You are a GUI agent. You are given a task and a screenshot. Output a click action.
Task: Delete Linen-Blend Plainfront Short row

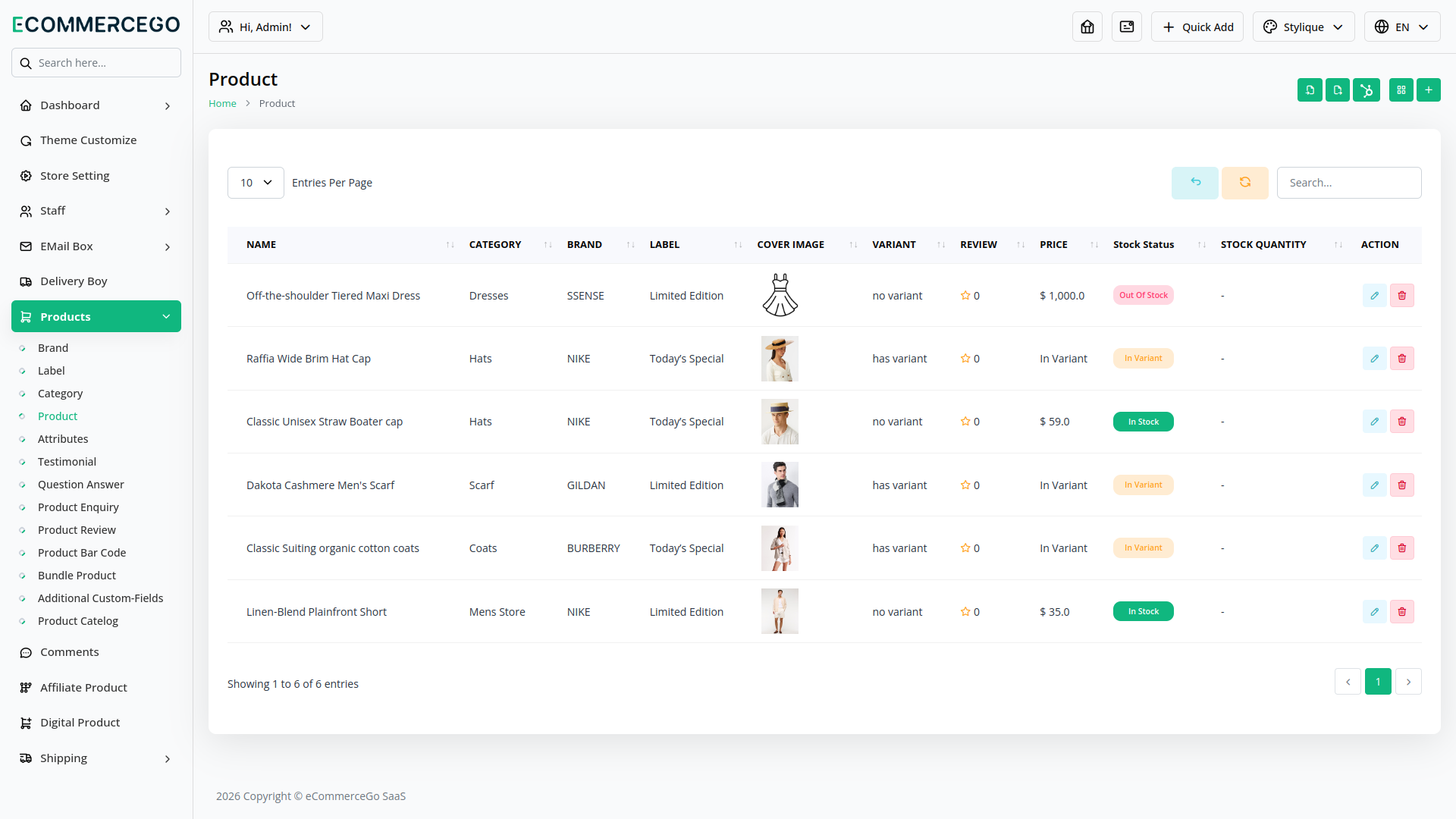1401,611
